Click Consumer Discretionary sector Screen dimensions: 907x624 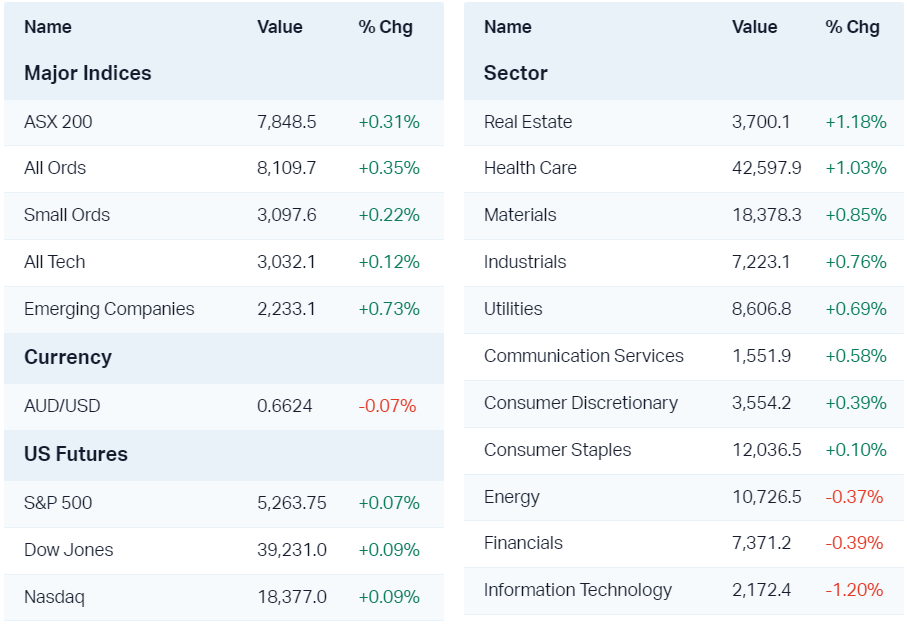[581, 403]
